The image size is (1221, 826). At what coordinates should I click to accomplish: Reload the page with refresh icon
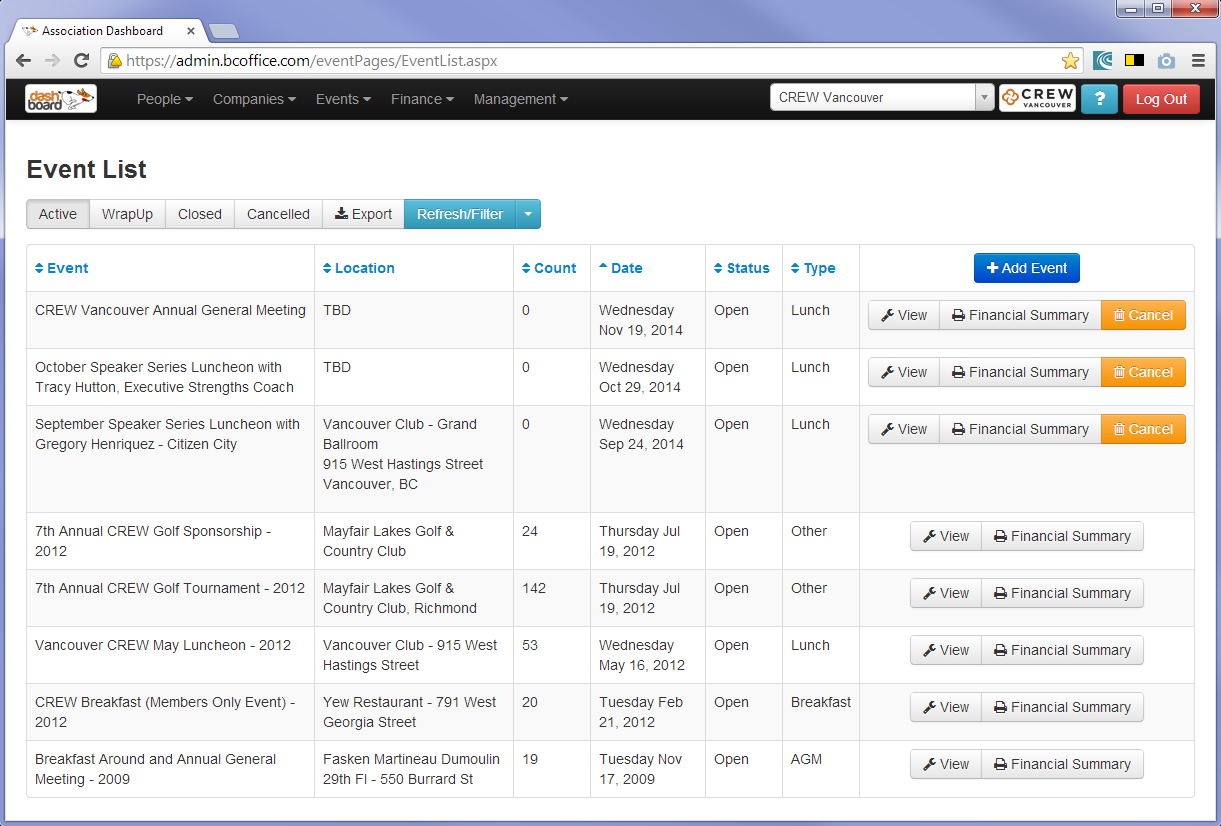82,61
